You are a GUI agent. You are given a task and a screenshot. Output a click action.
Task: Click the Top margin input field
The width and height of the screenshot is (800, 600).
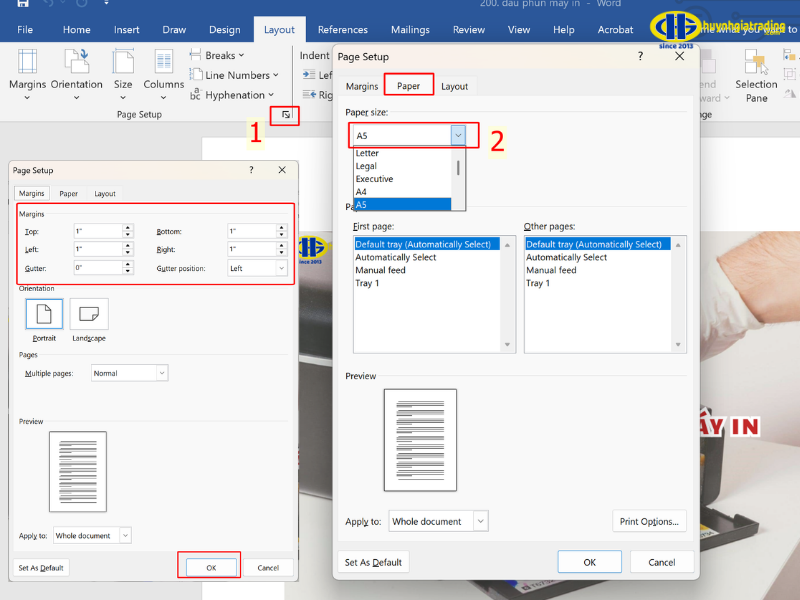pyautogui.click(x=98, y=231)
